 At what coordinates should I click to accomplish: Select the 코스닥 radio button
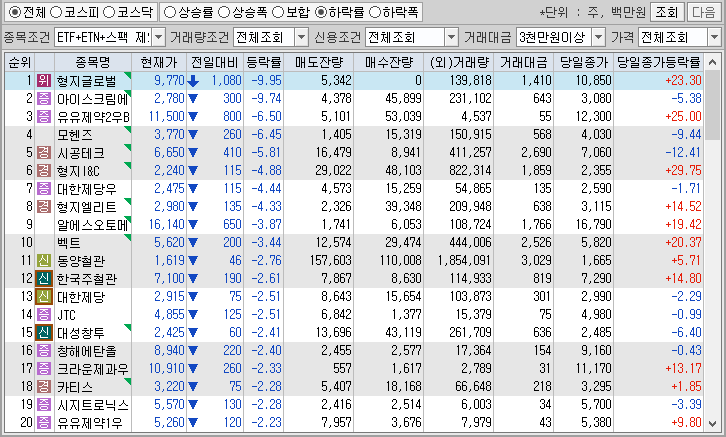point(108,12)
